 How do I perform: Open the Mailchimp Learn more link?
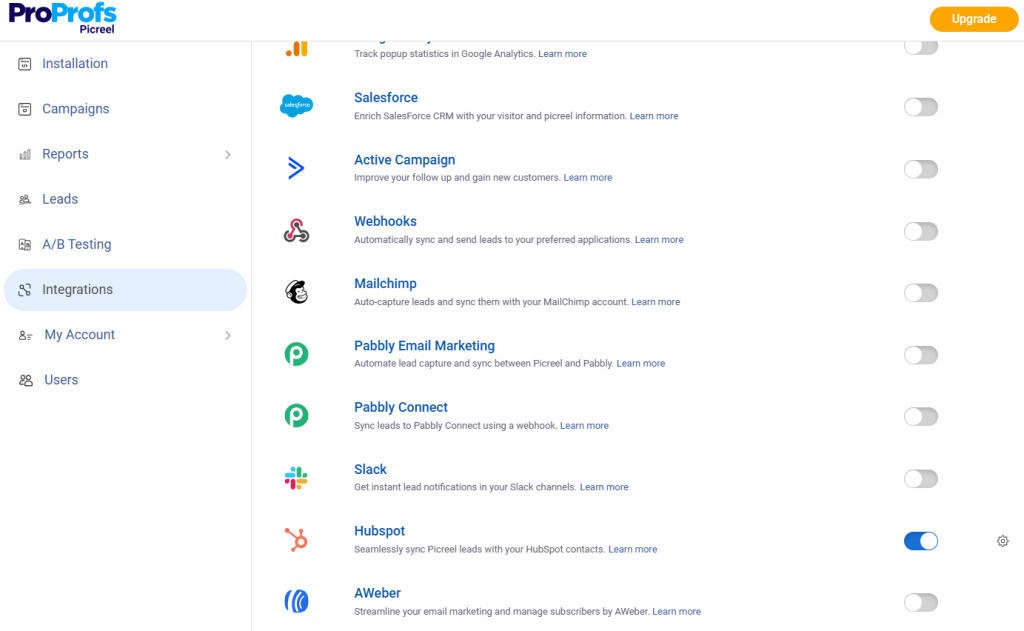click(656, 301)
